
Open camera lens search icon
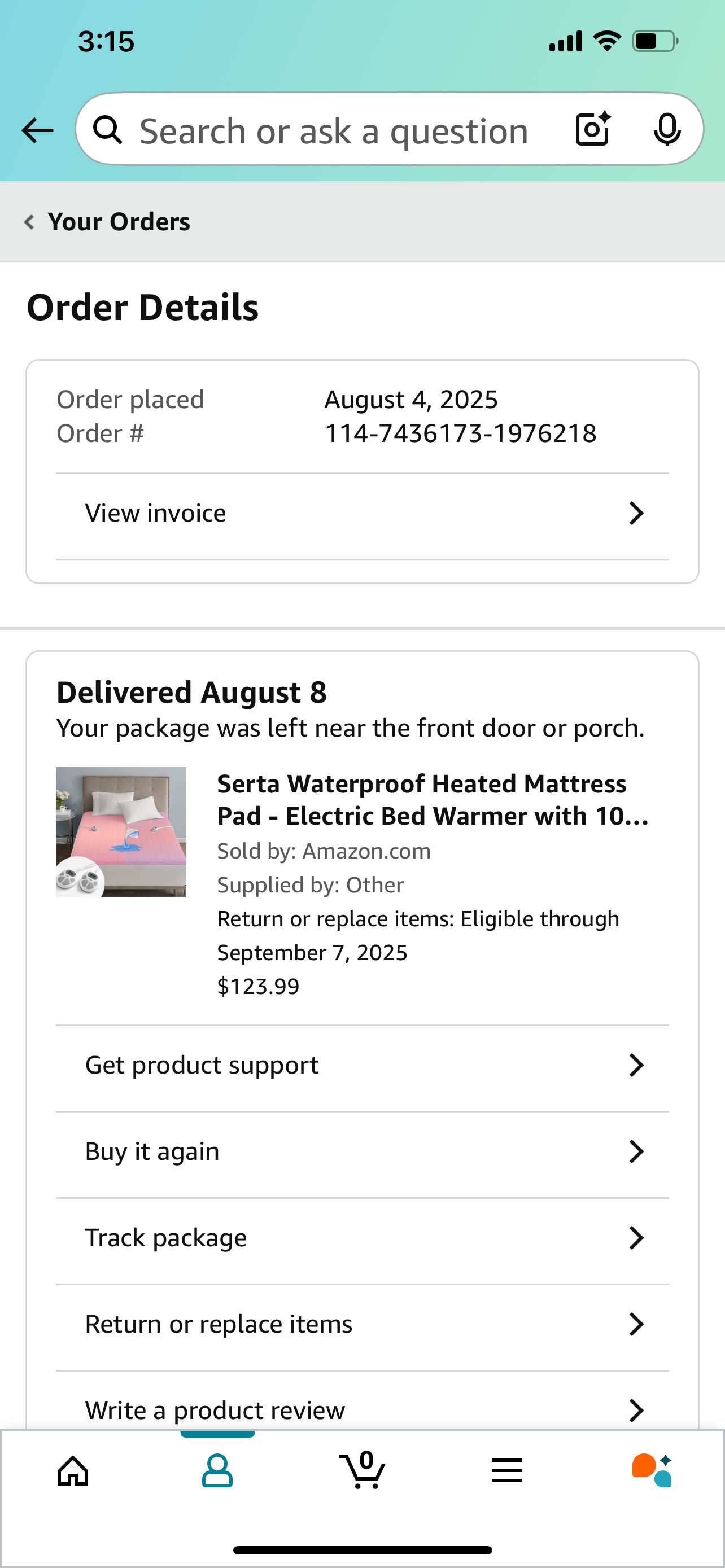[x=593, y=129]
